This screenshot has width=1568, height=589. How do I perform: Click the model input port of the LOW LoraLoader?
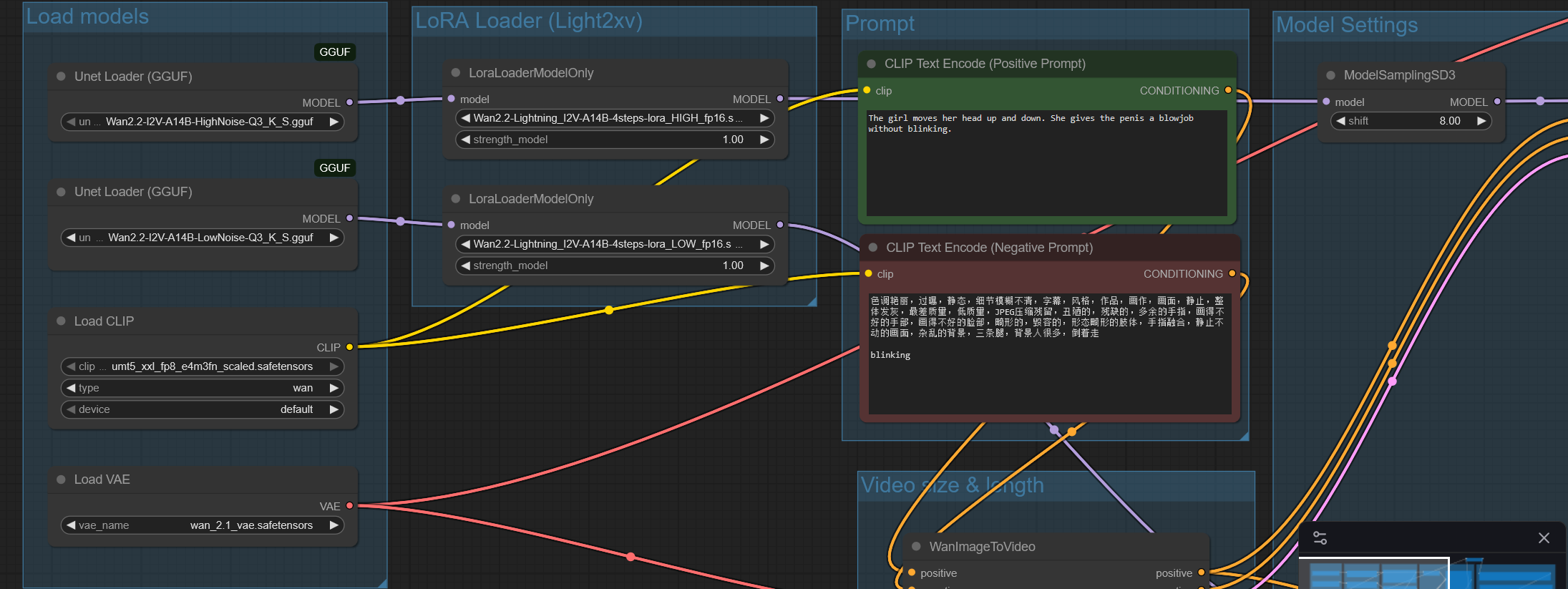point(452,225)
